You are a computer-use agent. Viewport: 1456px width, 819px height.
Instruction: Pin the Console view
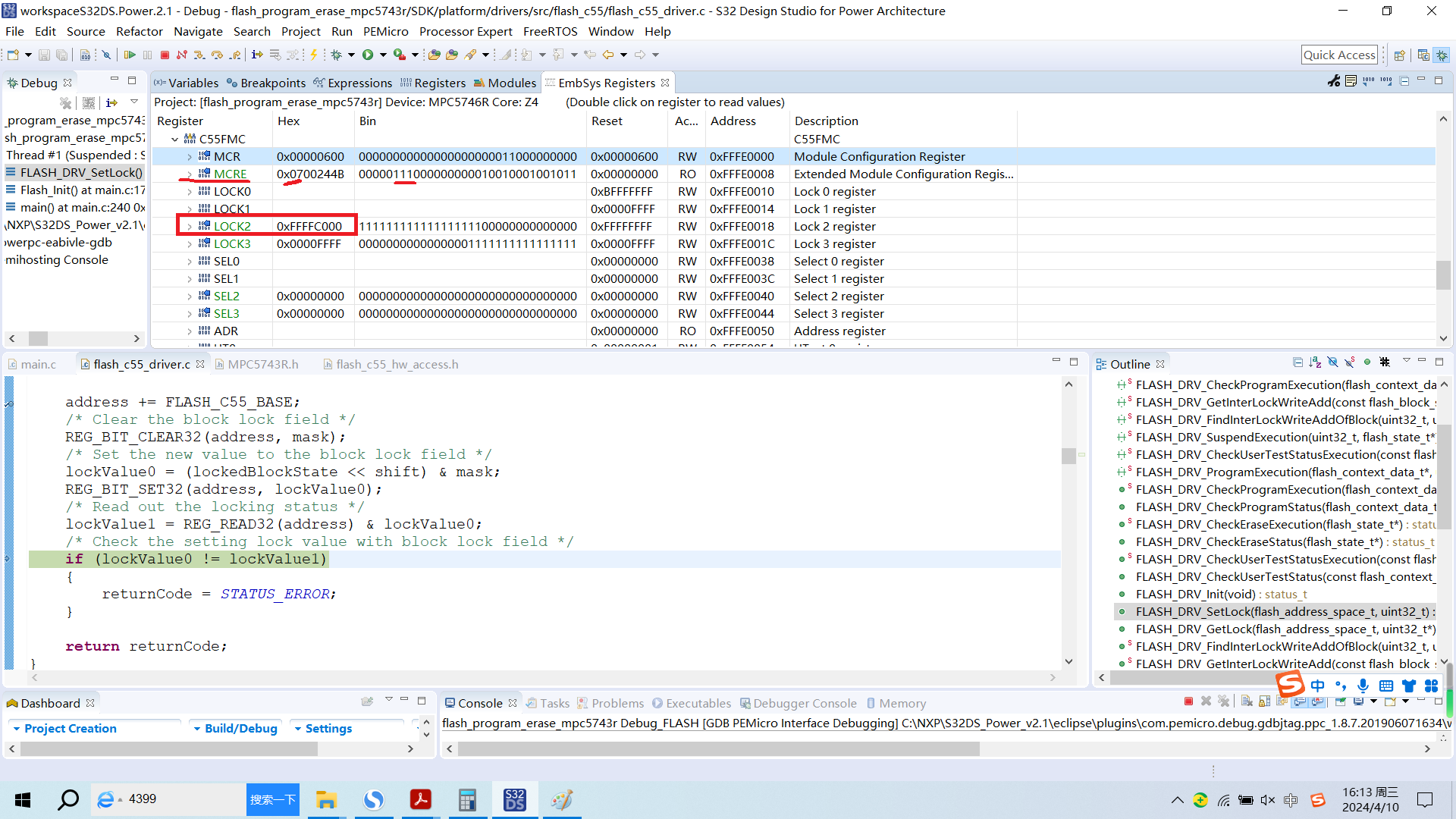(x=1340, y=701)
